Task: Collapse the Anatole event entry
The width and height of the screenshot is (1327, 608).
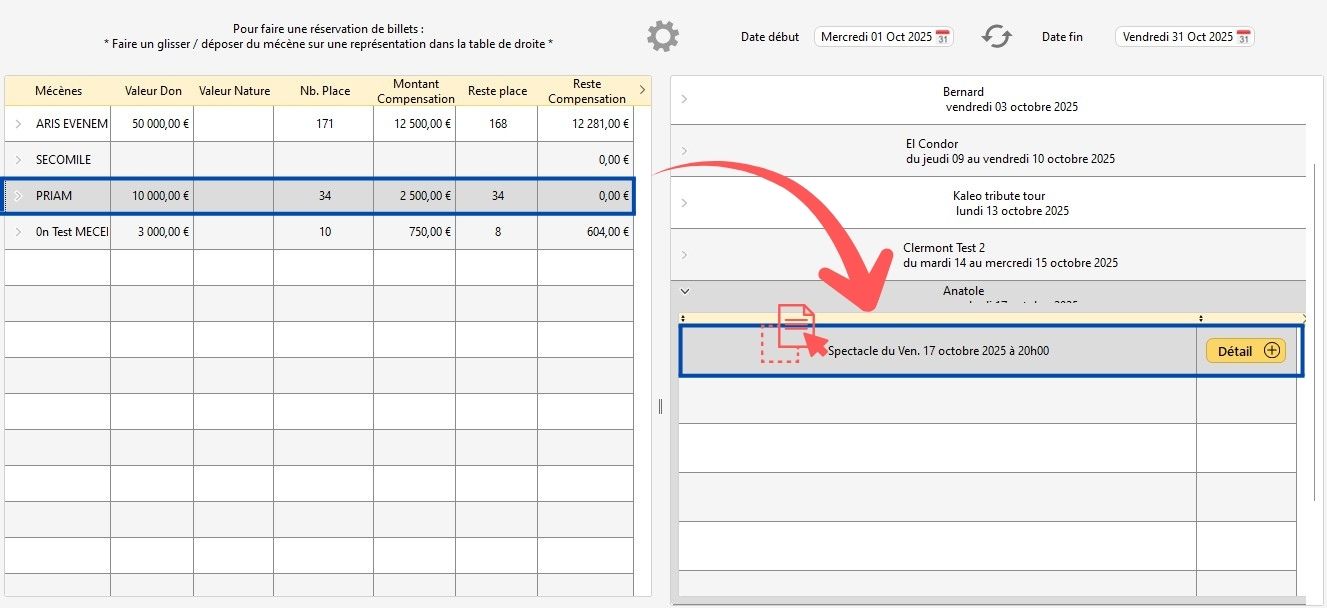Action: pyautogui.click(x=684, y=292)
